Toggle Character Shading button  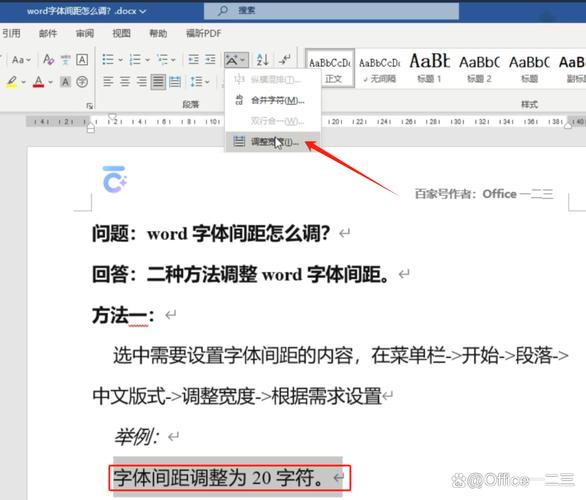(65, 81)
